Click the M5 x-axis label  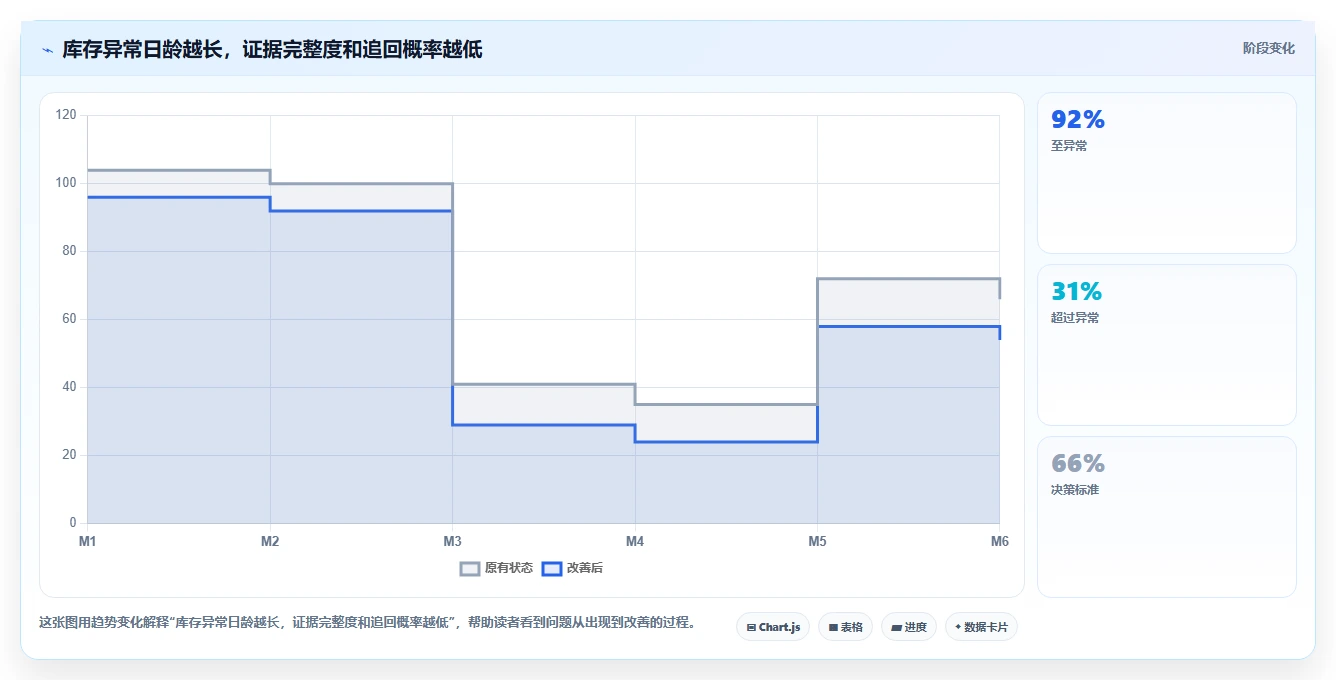[x=817, y=541]
